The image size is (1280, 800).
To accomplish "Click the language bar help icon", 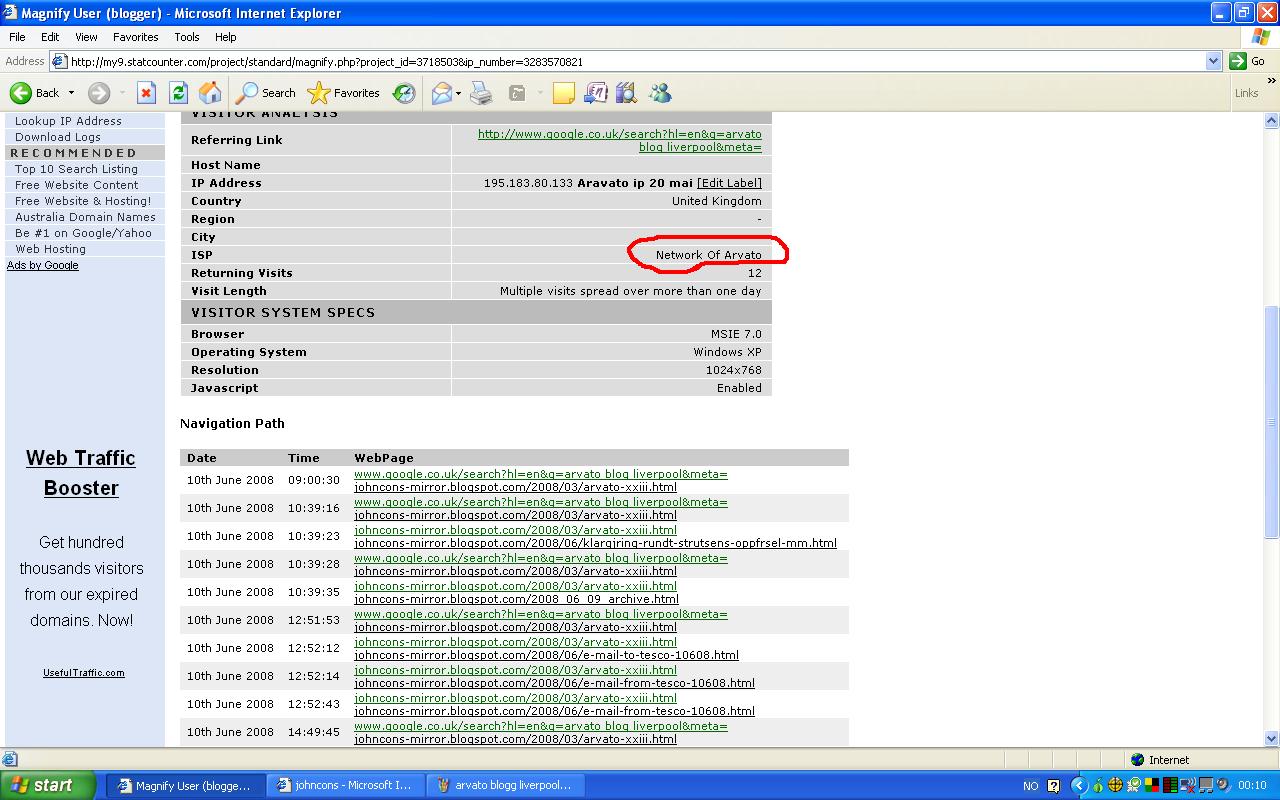I will pyautogui.click(x=1053, y=786).
